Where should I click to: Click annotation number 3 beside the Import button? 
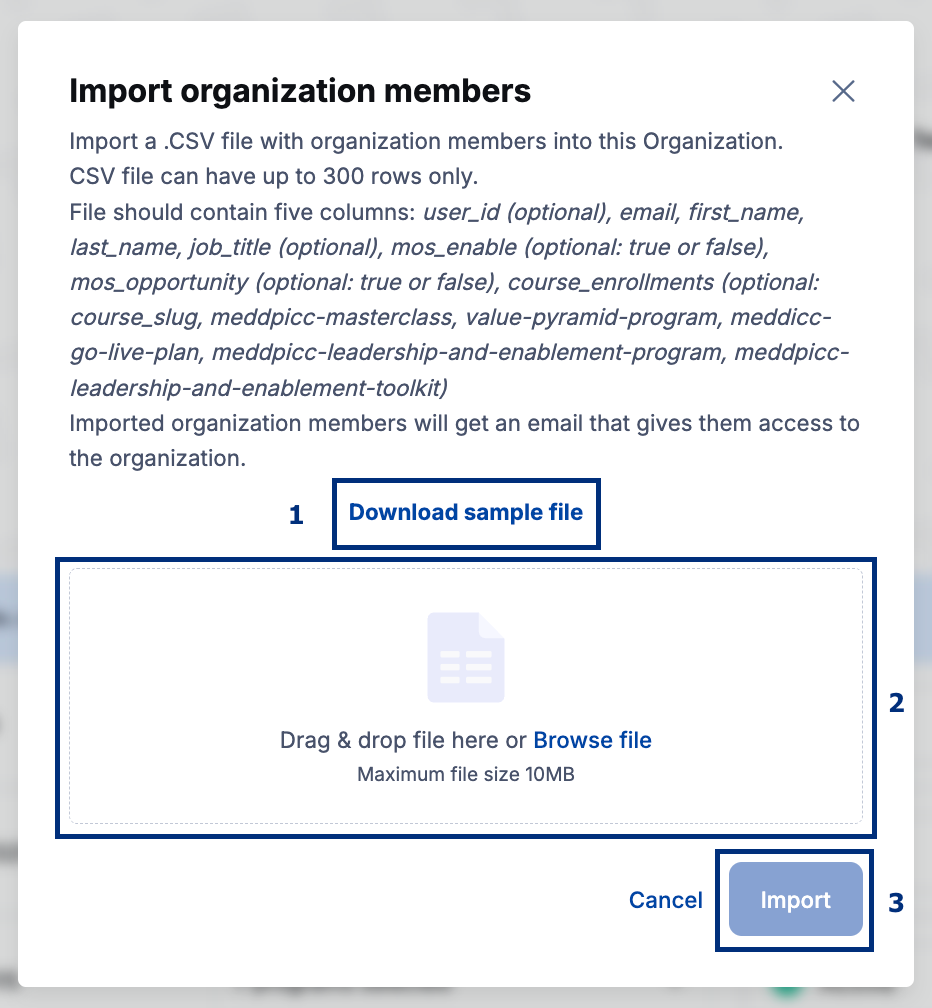(x=896, y=903)
